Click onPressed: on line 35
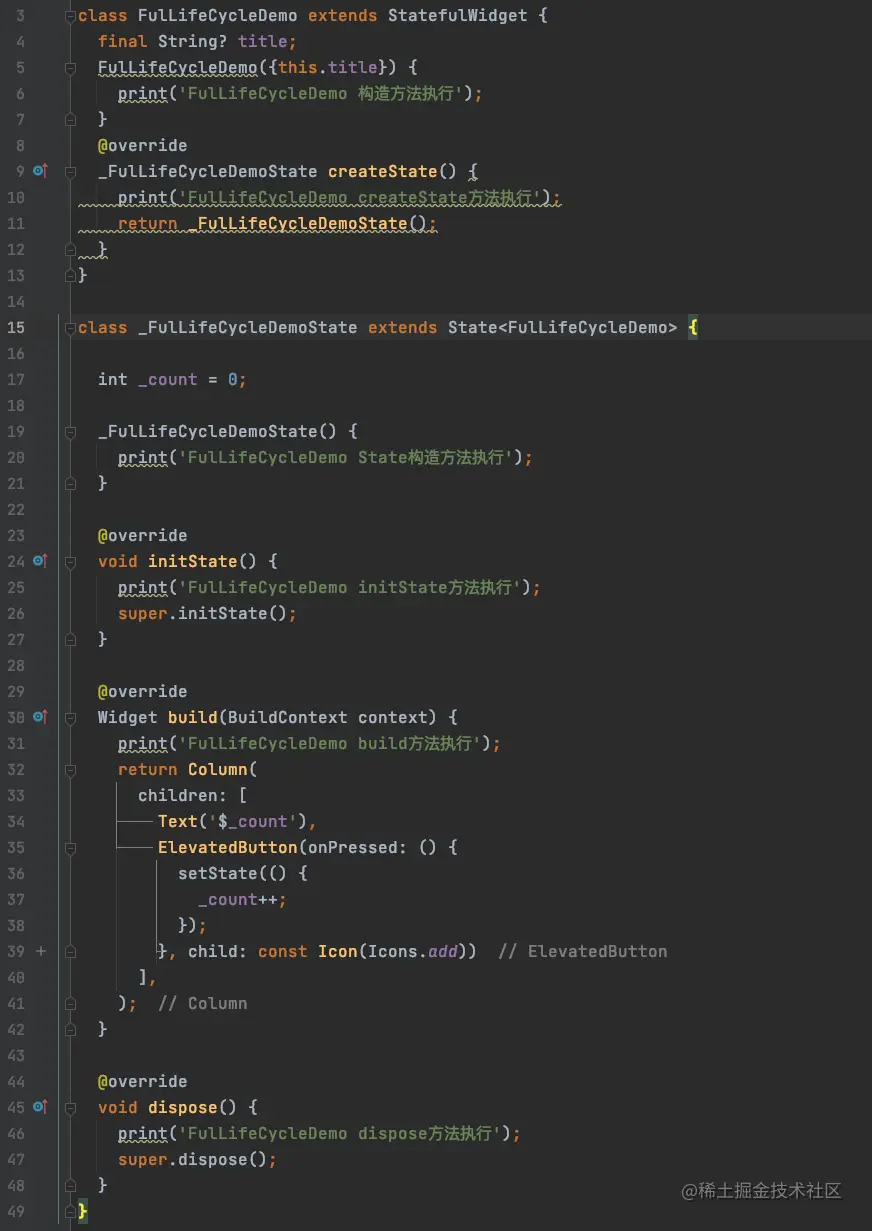872x1231 pixels. 357,847
